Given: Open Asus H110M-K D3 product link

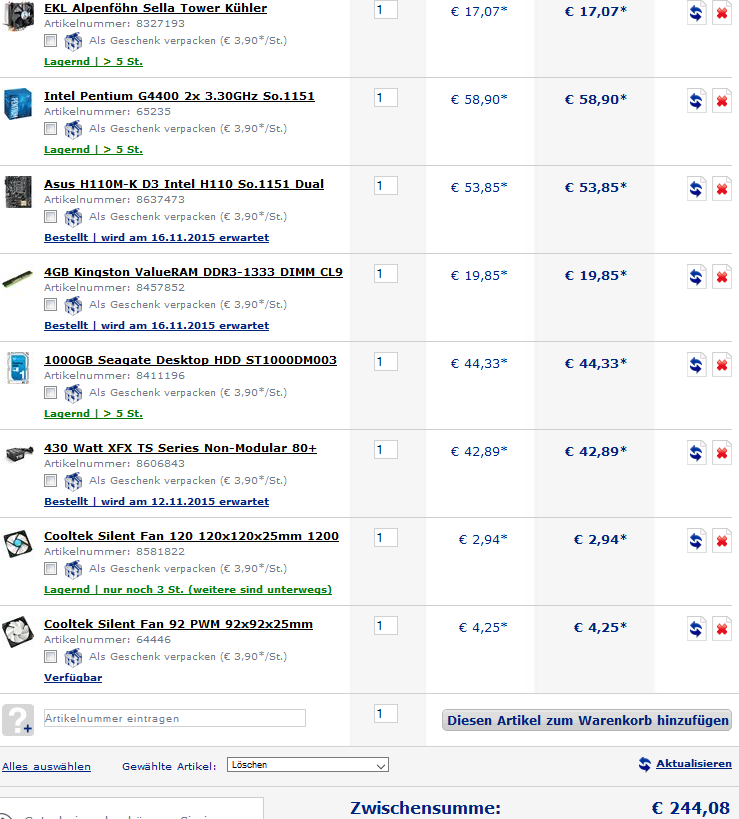Looking at the screenshot, I should (184, 184).
